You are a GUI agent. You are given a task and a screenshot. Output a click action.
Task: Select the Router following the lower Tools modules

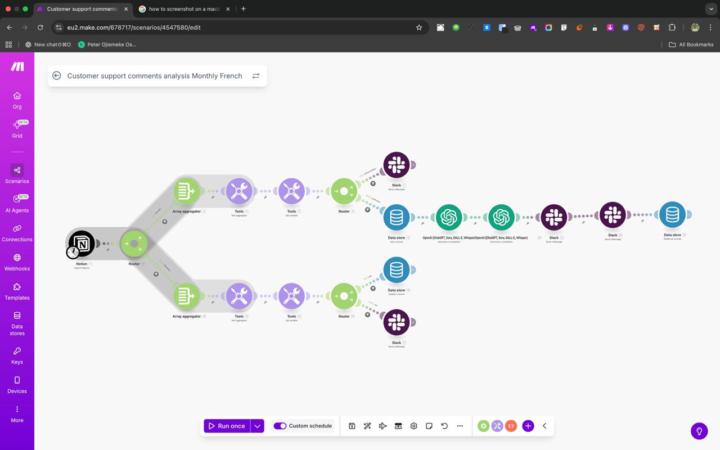point(344,296)
